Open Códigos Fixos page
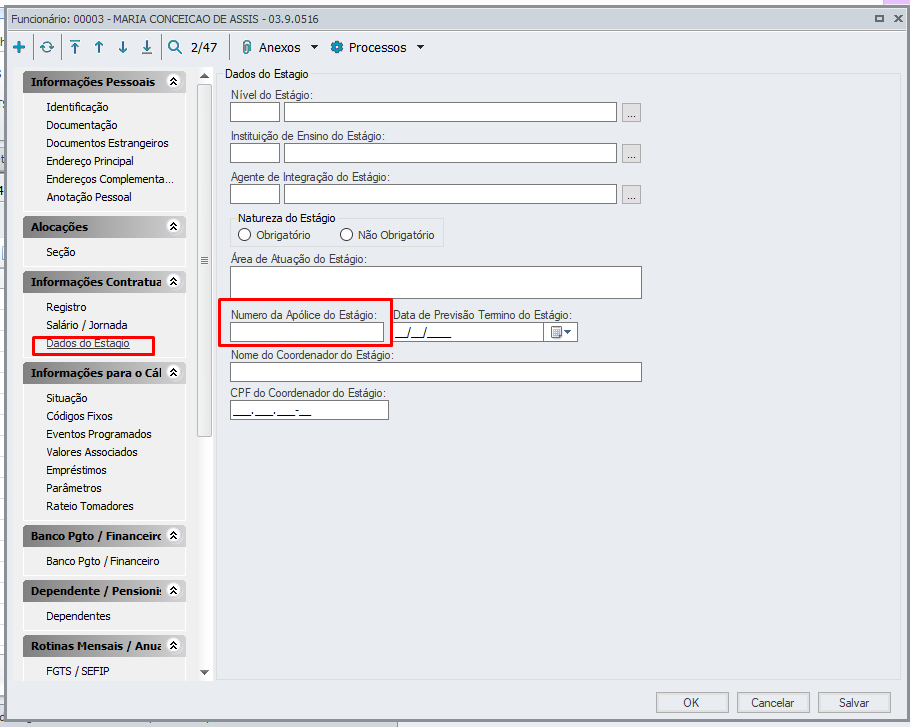The image size is (910, 727). (80, 416)
